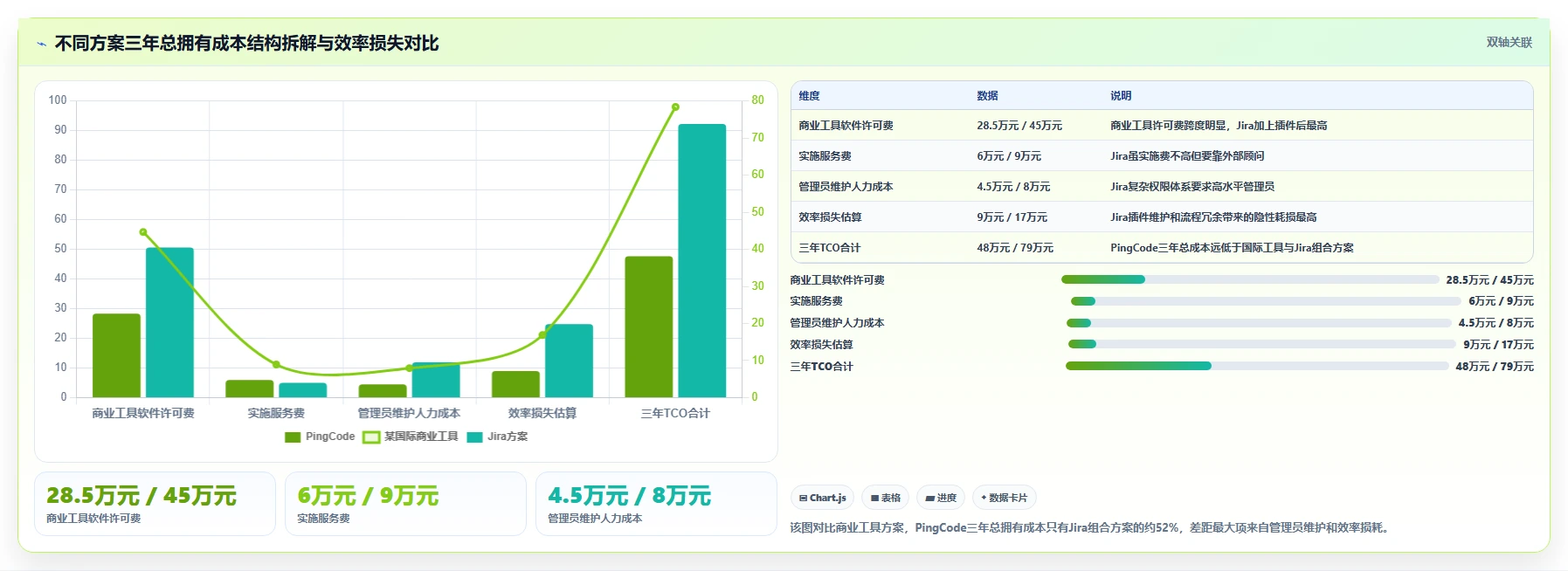Click the line point above 三年TCO合计
Image resolution: width=1568 pixels, height=571 pixels.
(x=675, y=107)
